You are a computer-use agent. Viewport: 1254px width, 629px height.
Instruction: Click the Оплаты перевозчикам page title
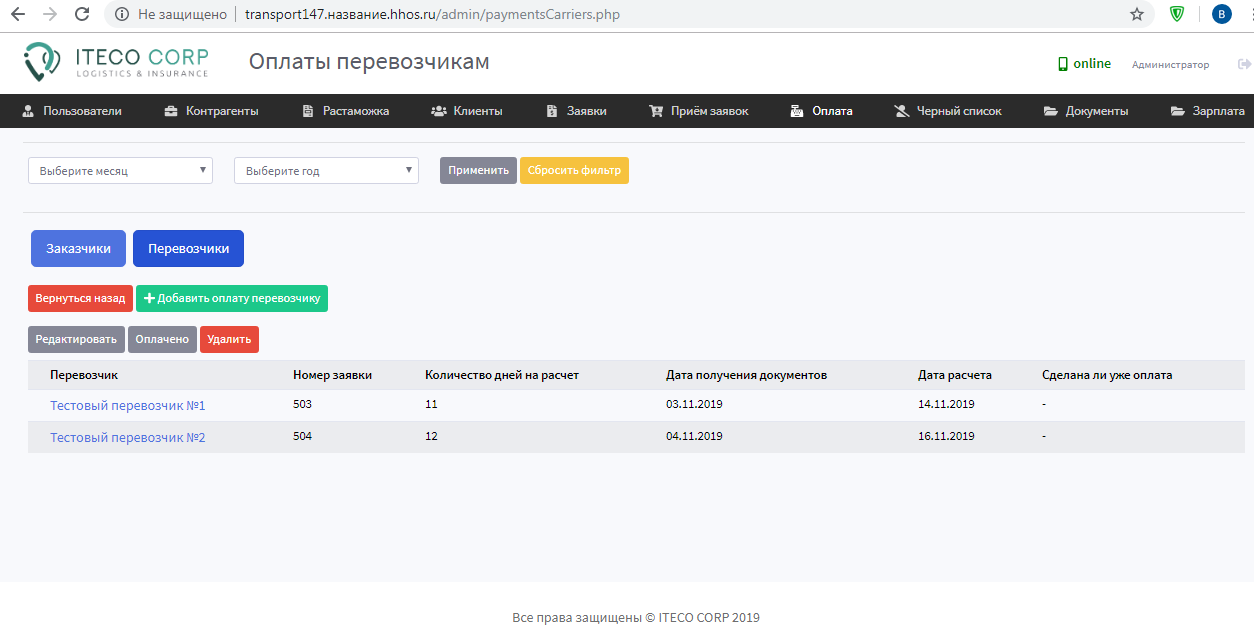369,62
